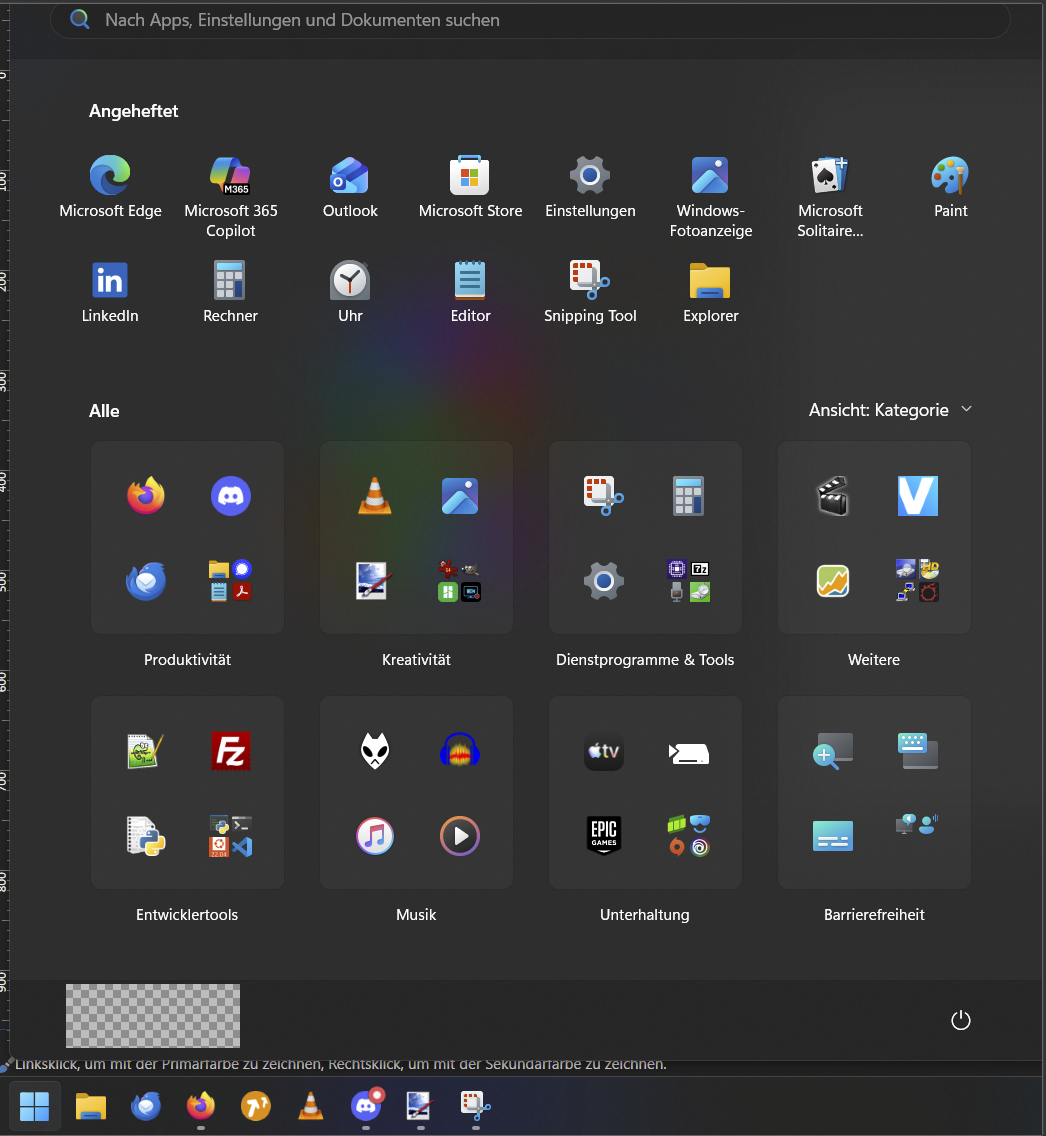Launch Audacity in Musik category
The image size is (1046, 1136).
click(459, 751)
